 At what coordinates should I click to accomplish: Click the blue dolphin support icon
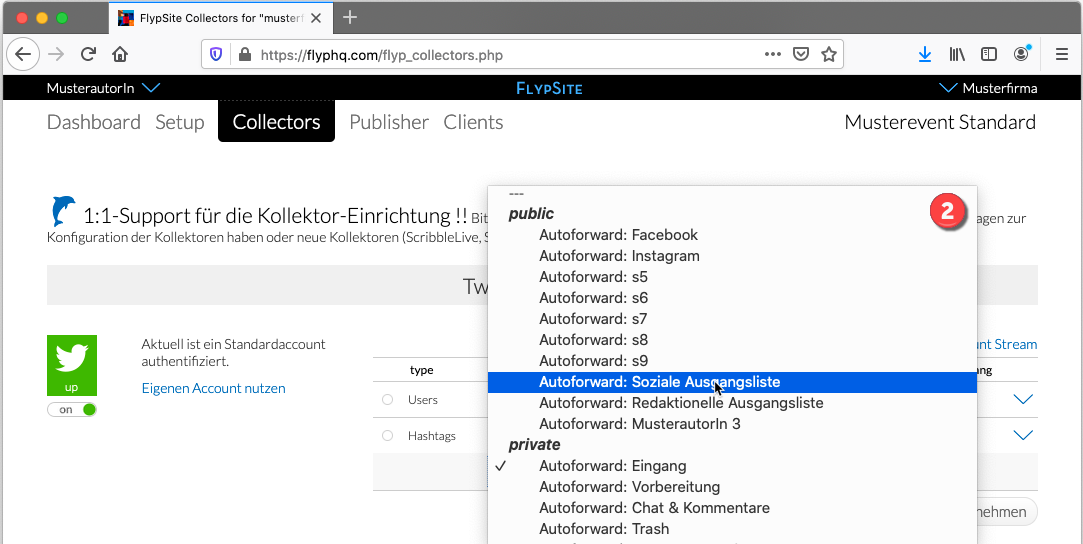click(63, 211)
